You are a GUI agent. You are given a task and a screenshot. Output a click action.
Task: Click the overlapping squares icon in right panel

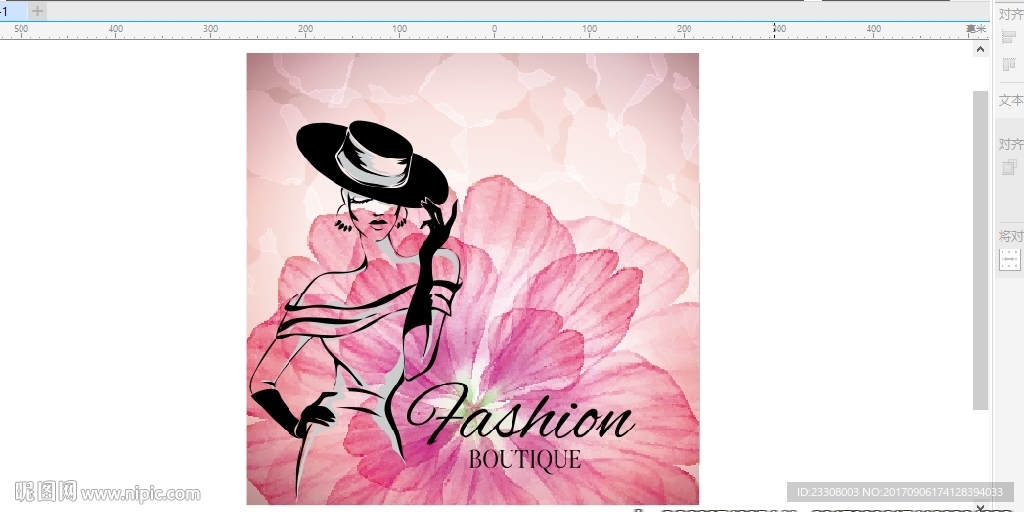(1009, 167)
